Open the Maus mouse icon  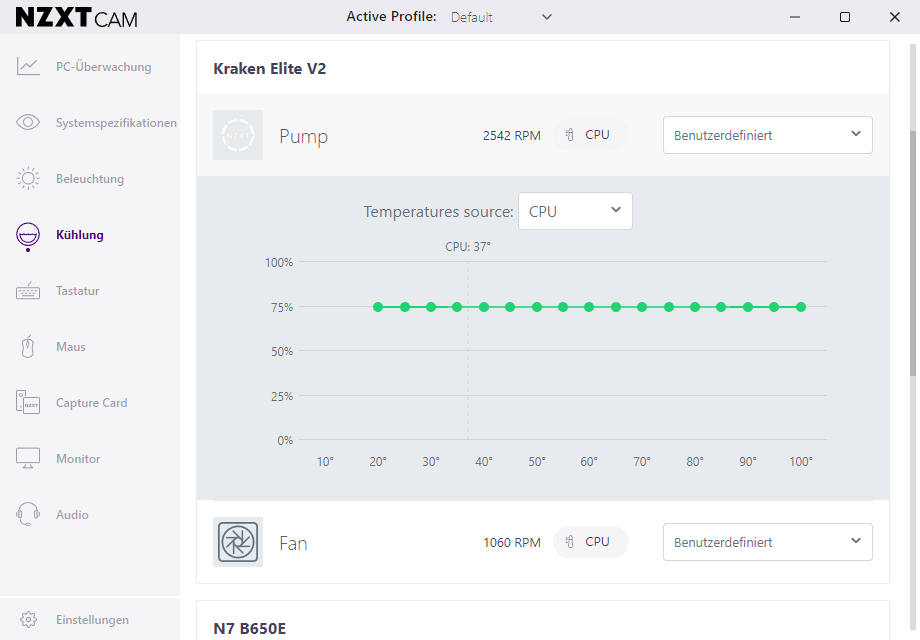(28, 347)
